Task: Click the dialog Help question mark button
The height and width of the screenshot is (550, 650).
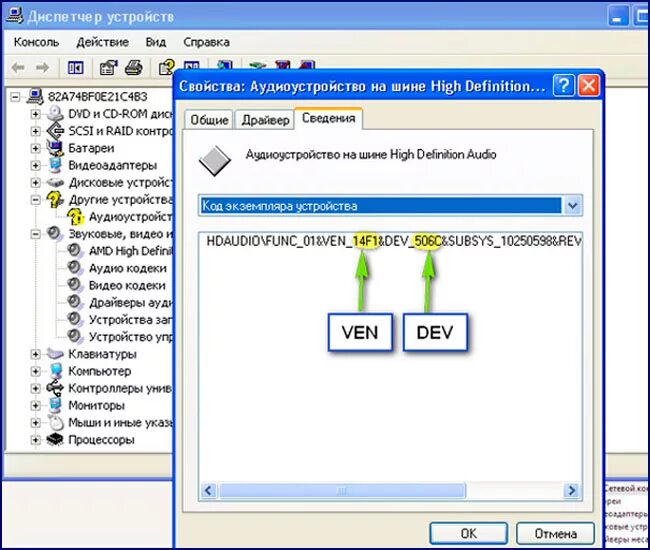Action: click(x=563, y=85)
